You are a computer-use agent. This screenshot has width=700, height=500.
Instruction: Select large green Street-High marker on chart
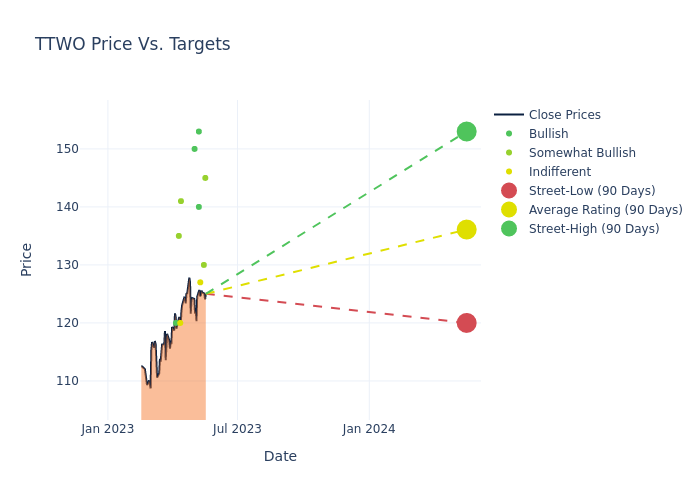(x=467, y=132)
